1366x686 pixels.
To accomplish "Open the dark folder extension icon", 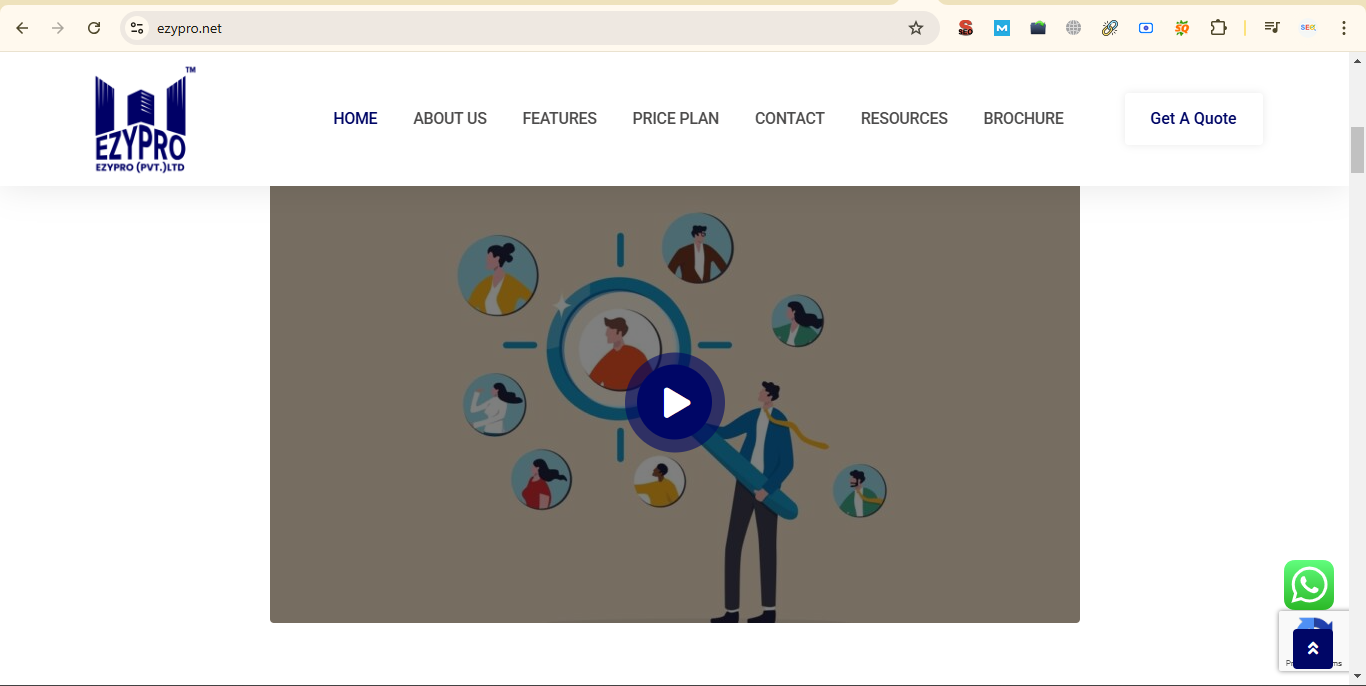I will (x=1038, y=27).
